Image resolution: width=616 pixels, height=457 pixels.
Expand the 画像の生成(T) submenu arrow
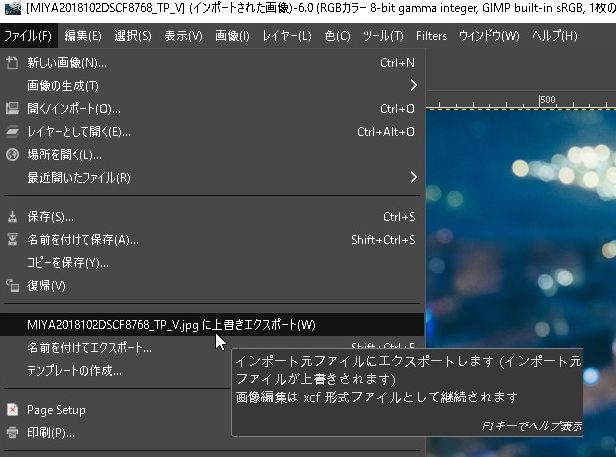(413, 86)
